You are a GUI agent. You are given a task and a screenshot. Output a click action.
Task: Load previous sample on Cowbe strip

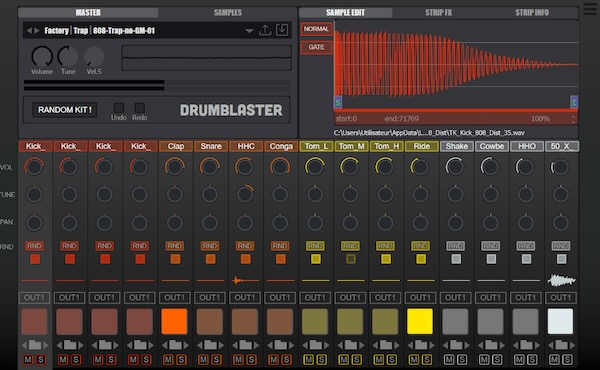click(481, 345)
